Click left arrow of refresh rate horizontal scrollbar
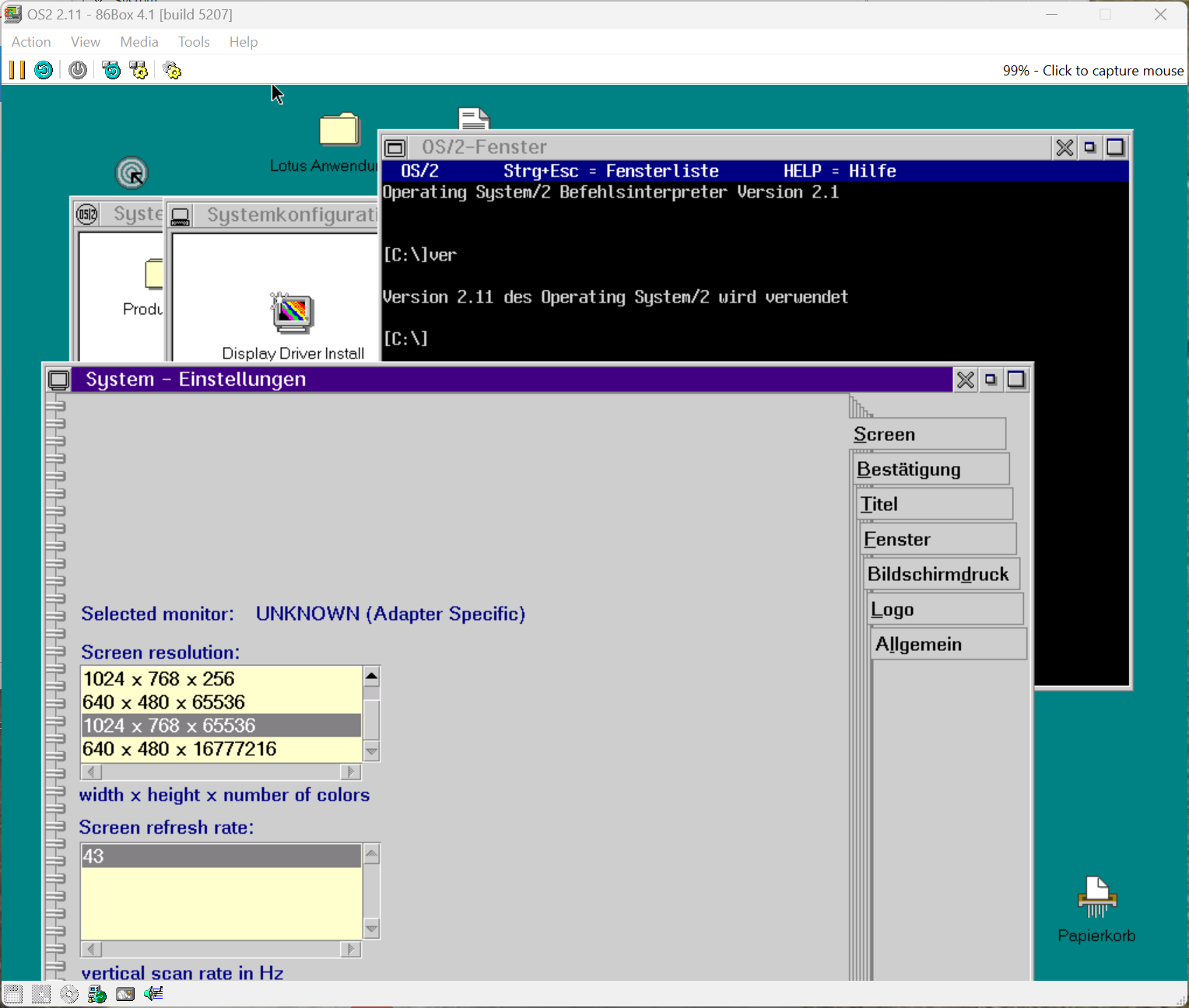The height and width of the screenshot is (1008, 1189). point(92,949)
